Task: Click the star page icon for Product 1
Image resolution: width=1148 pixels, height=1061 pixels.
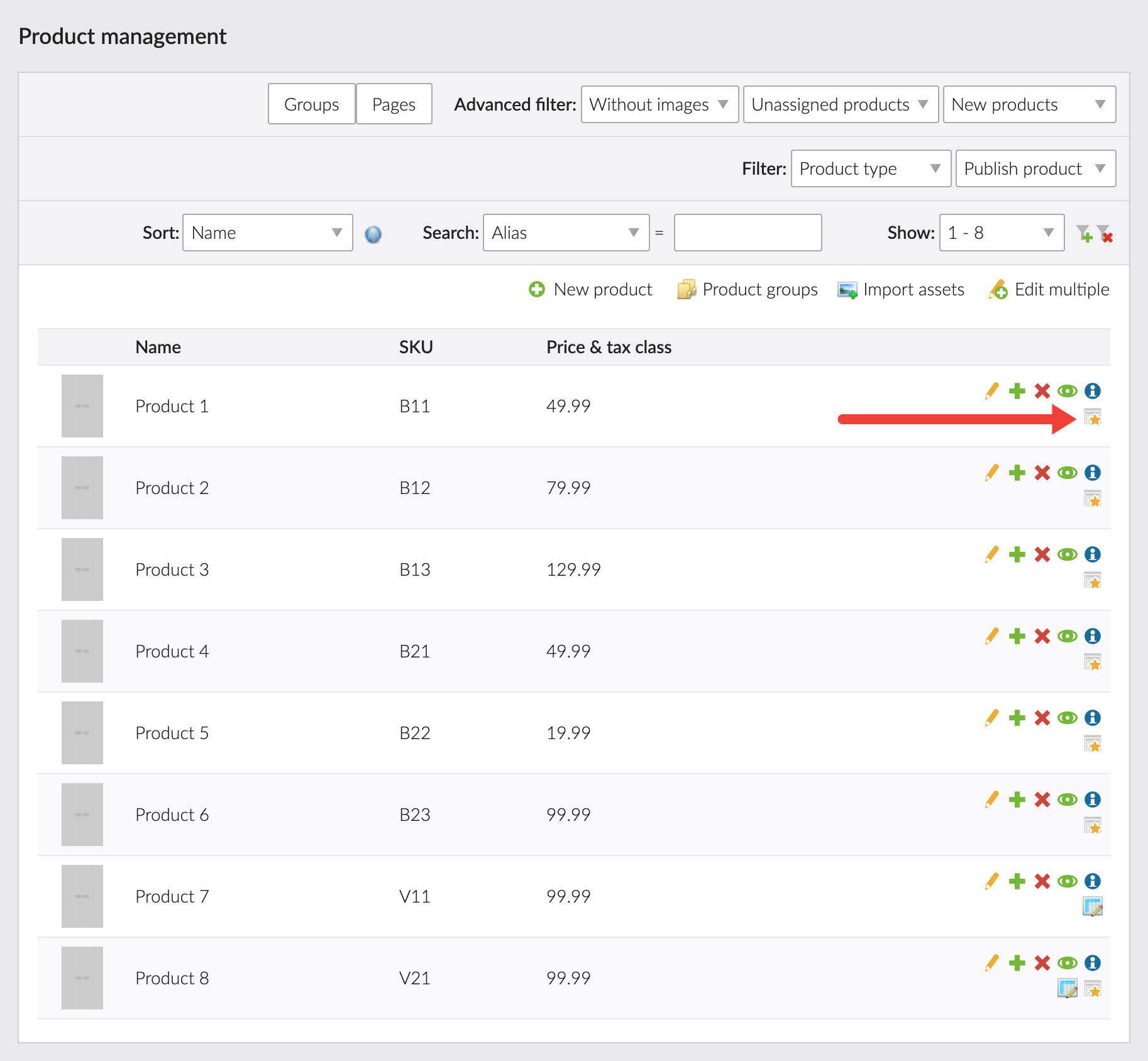Action: (1093, 417)
